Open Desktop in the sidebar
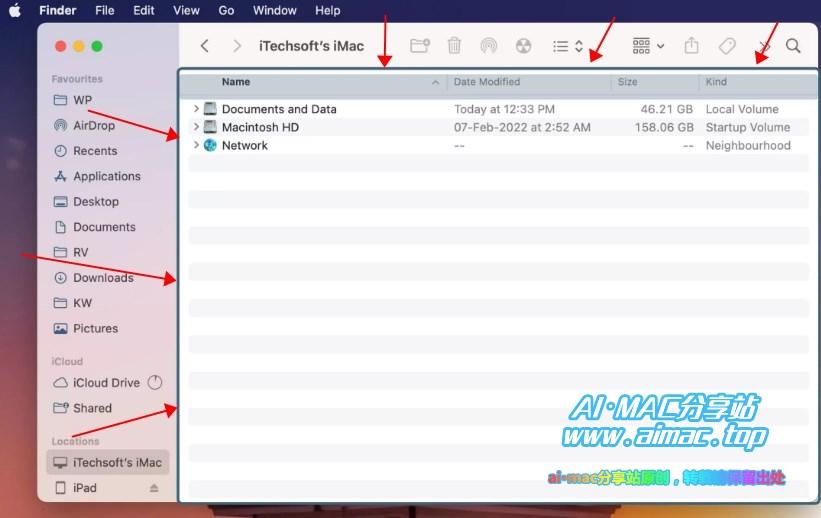 (x=107, y=202)
